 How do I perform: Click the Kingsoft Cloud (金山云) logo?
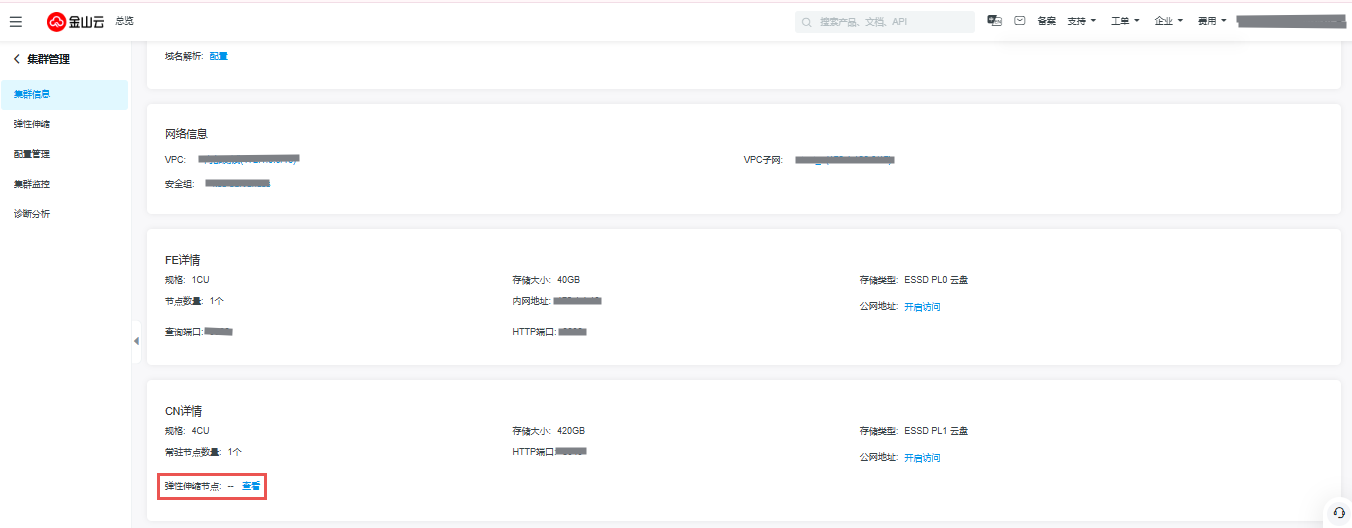tap(75, 21)
